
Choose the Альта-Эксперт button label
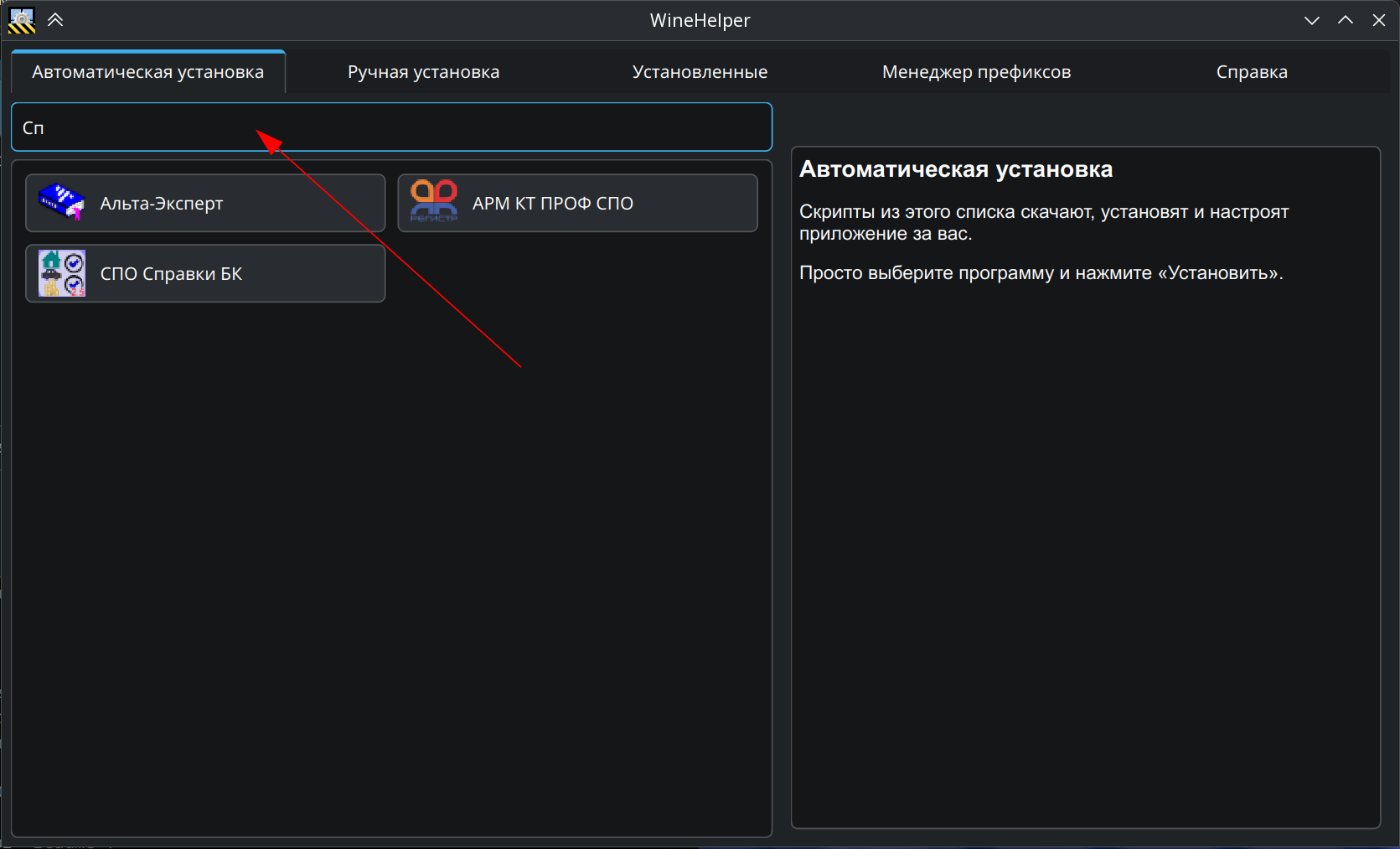click(162, 204)
